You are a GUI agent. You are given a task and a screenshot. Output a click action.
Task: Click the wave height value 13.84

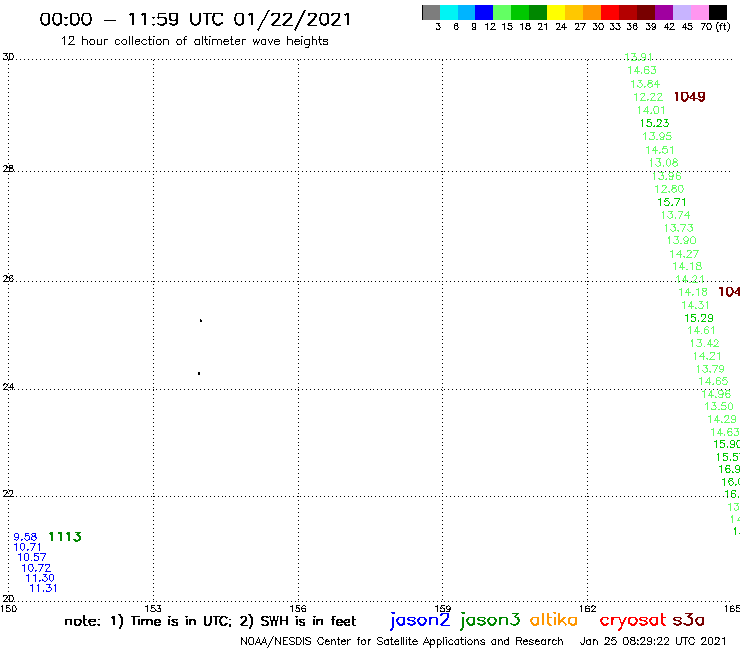point(645,84)
